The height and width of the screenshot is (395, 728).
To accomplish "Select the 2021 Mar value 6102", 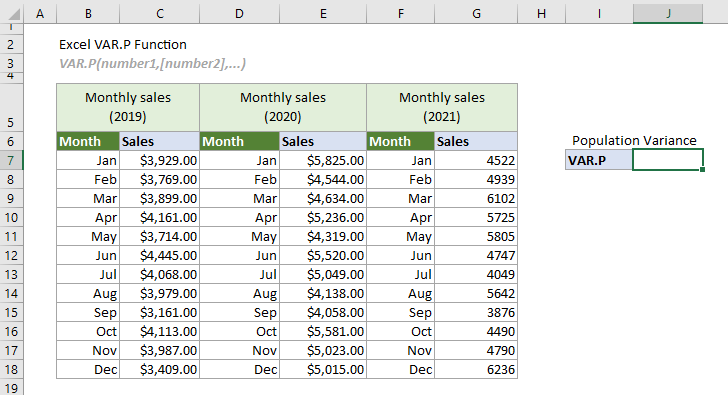I will (476, 199).
